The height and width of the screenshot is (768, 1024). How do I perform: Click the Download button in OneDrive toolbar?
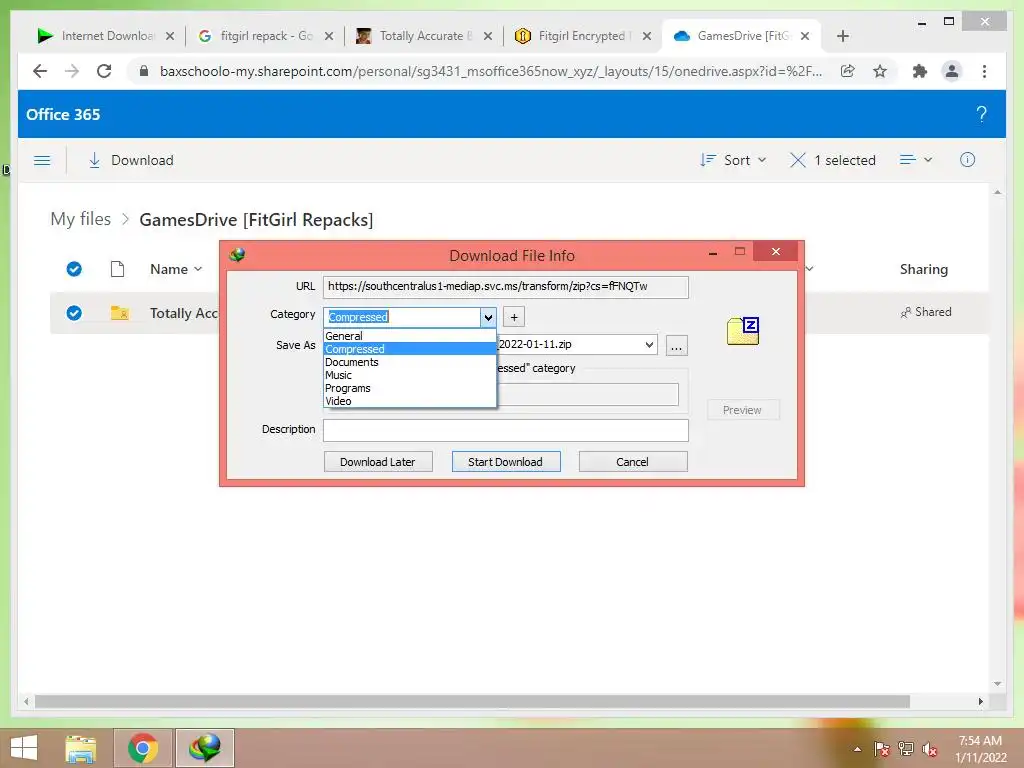[x=131, y=160]
